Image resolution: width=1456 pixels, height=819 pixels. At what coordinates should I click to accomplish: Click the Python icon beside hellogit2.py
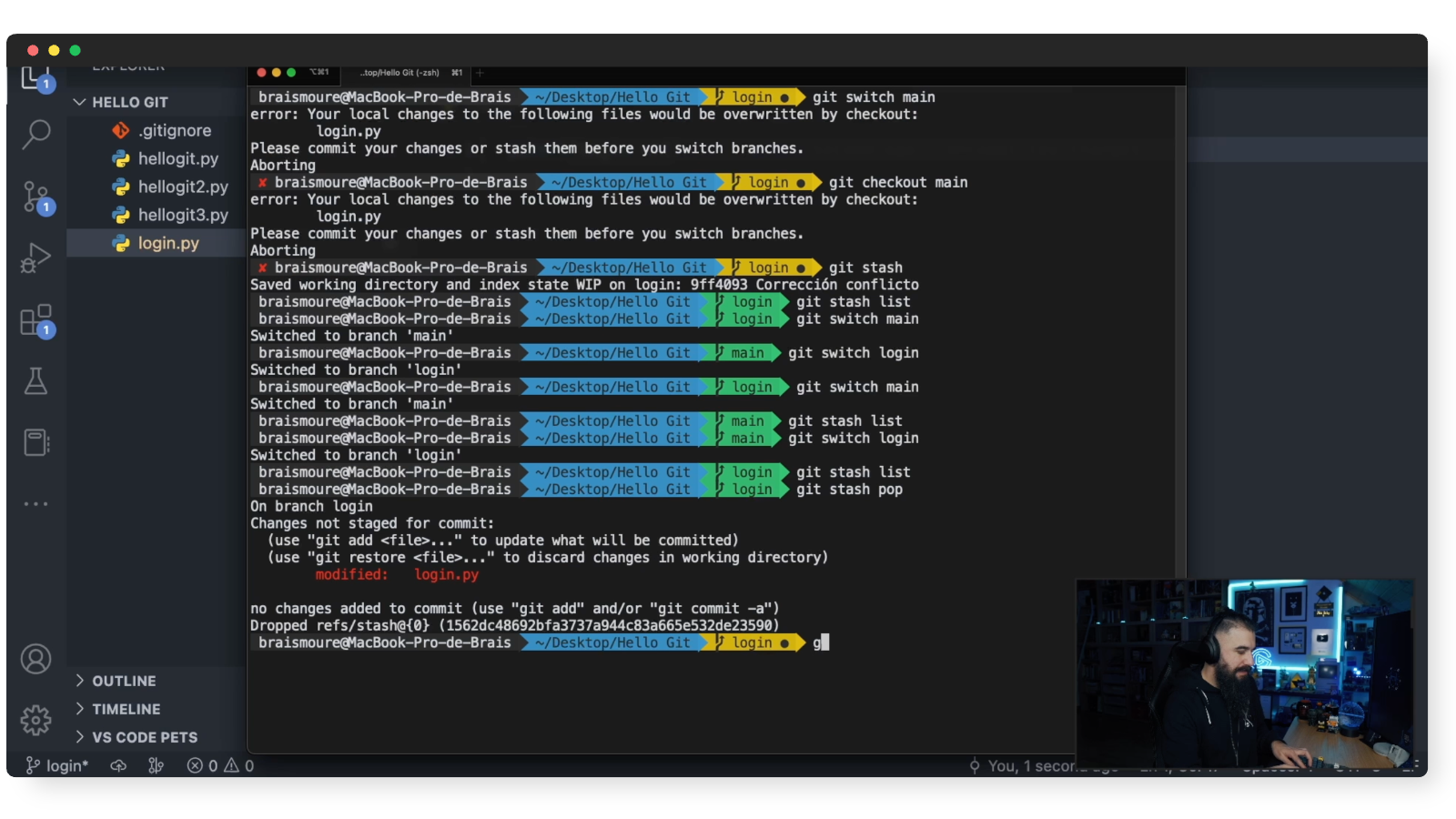121,187
